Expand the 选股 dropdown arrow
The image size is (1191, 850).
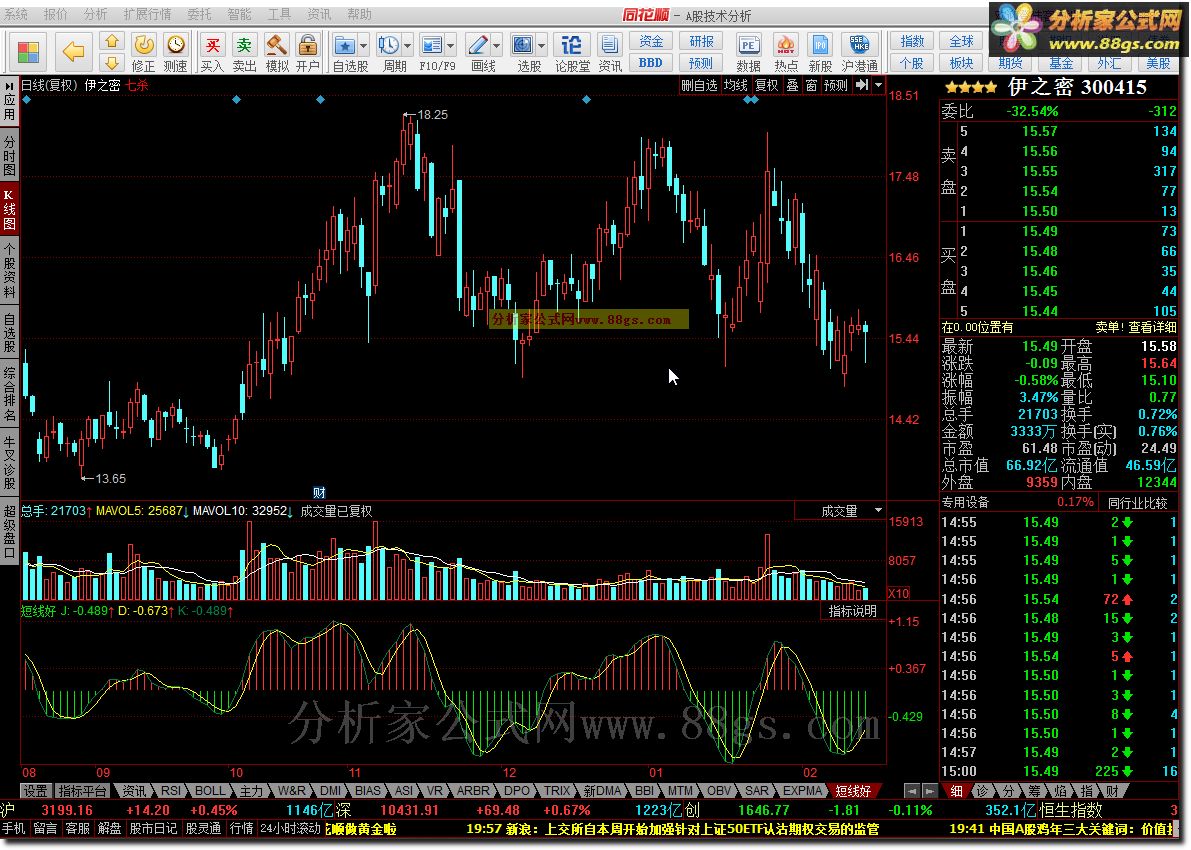(x=542, y=45)
